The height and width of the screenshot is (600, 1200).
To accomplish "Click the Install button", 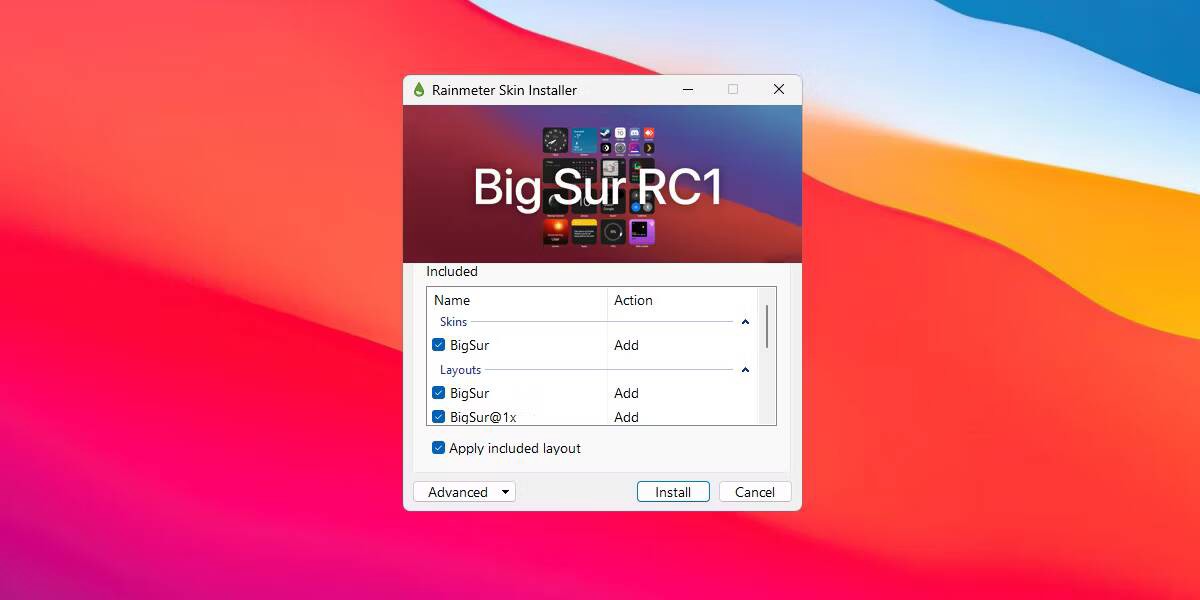I will (x=673, y=492).
